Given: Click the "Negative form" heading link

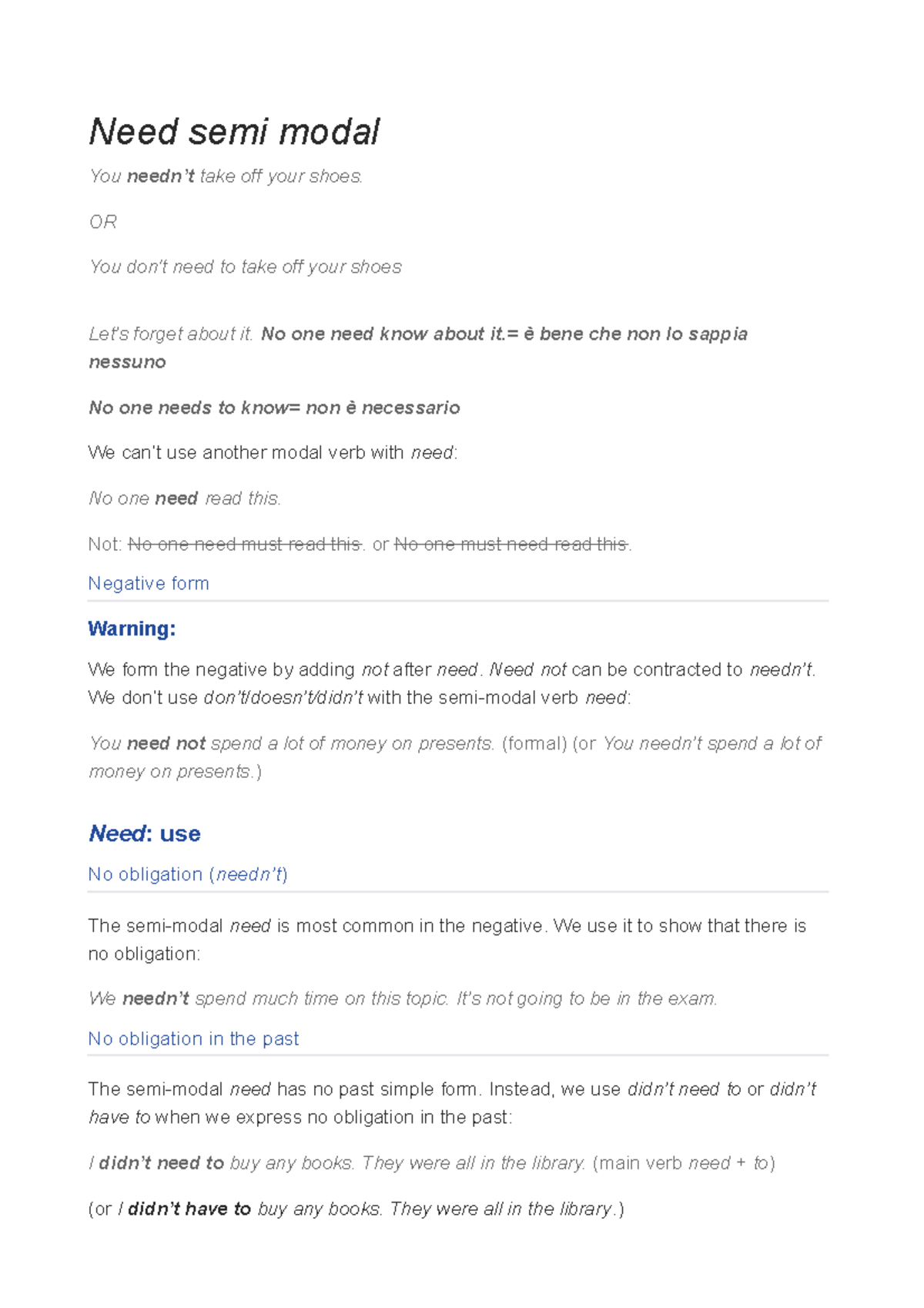Looking at the screenshot, I should (x=149, y=584).
